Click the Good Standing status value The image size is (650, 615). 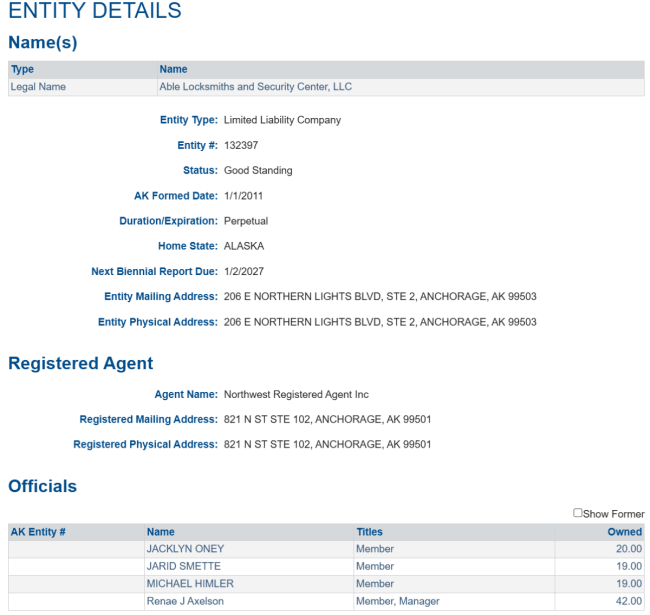coord(258,170)
